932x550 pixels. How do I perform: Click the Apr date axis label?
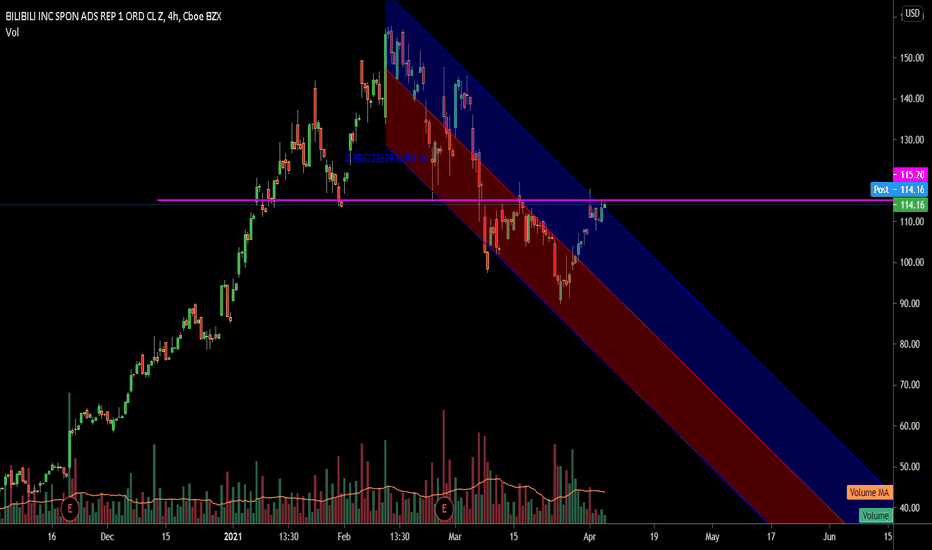coord(590,537)
